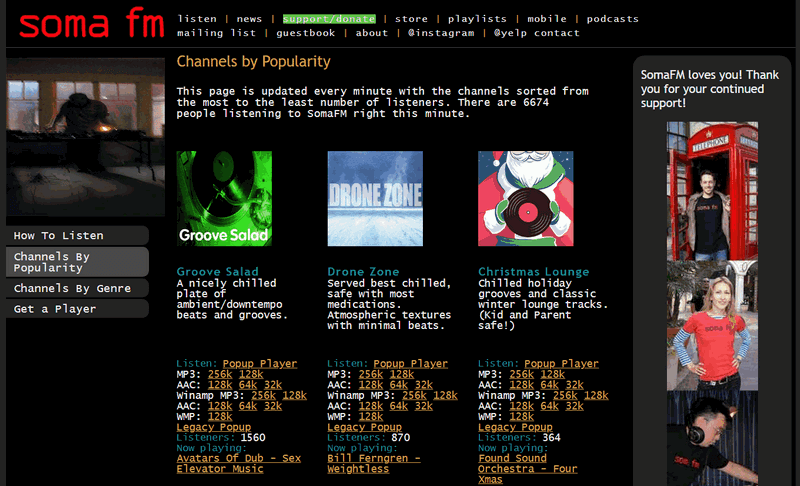Launch Drone Zone Popup Player
This screenshot has width=800, height=486.
411,364
